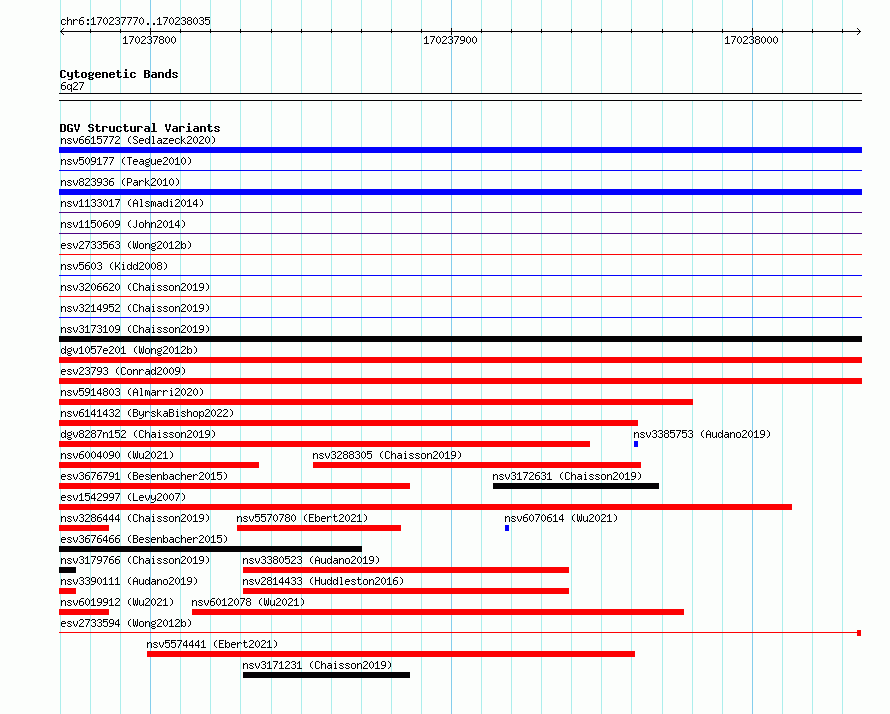Click the small blue marker under nsv3385753
The height and width of the screenshot is (714, 890).
click(636, 444)
